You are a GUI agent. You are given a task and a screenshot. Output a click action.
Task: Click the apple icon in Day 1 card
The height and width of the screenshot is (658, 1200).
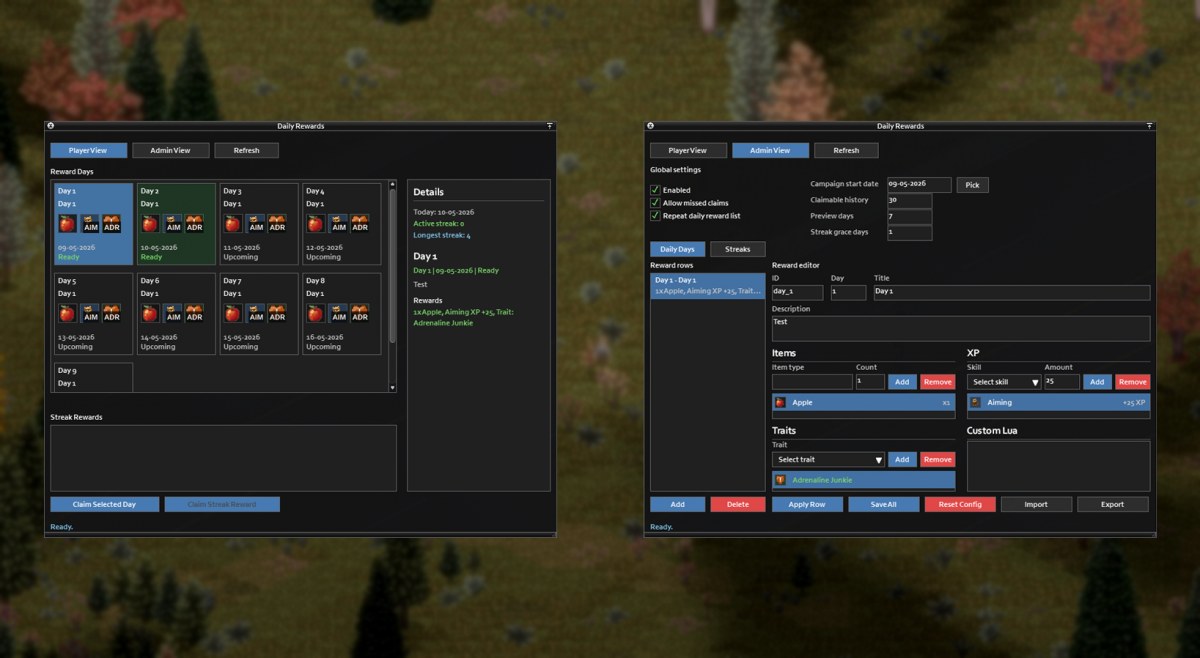tap(67, 224)
